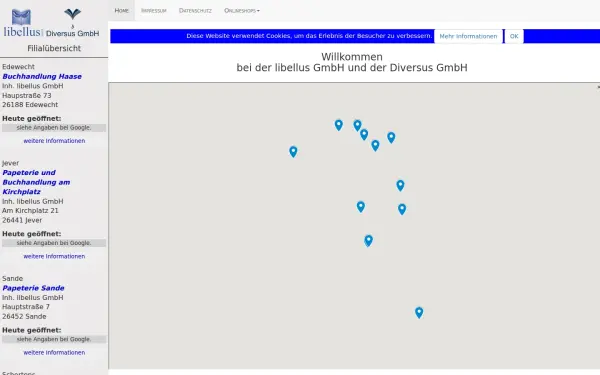600x375 pixels.
Task: Click the 'Hauptstraße 7' address line
Action: coord(26,307)
